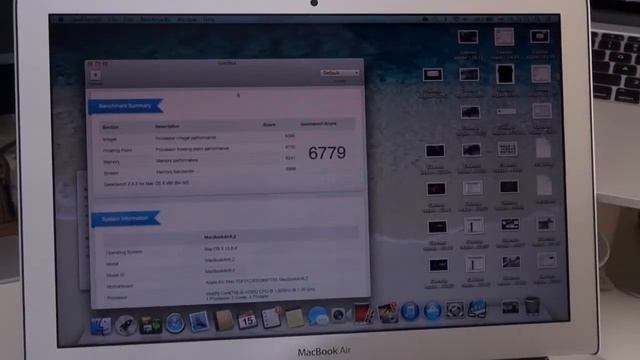The width and height of the screenshot is (640, 360).
Task: Open Calendar icon showing 15
Action: (x=247, y=320)
